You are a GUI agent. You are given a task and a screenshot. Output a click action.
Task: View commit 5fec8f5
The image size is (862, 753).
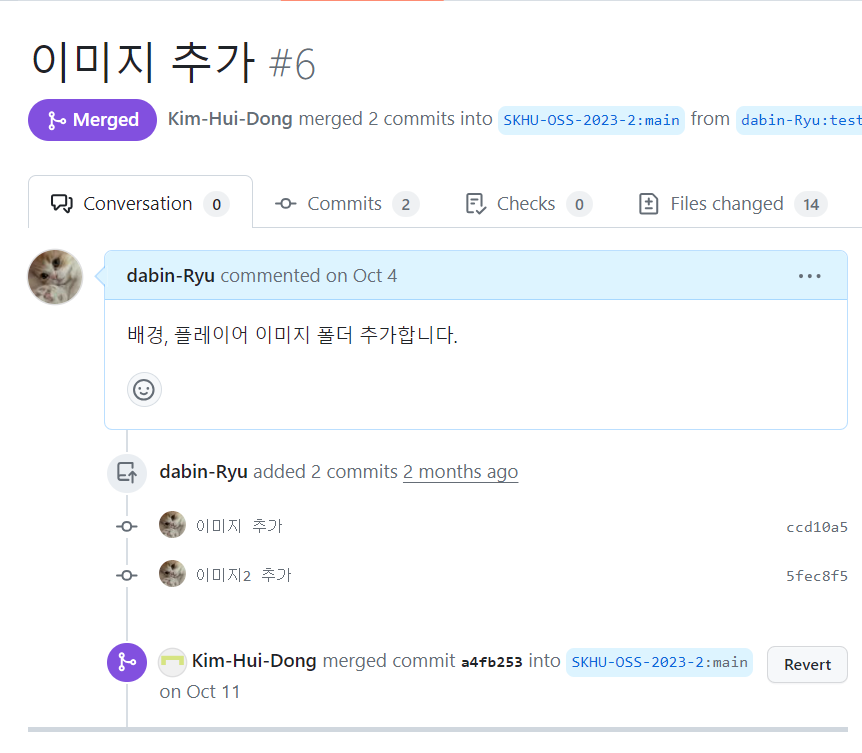pyautogui.click(x=817, y=575)
